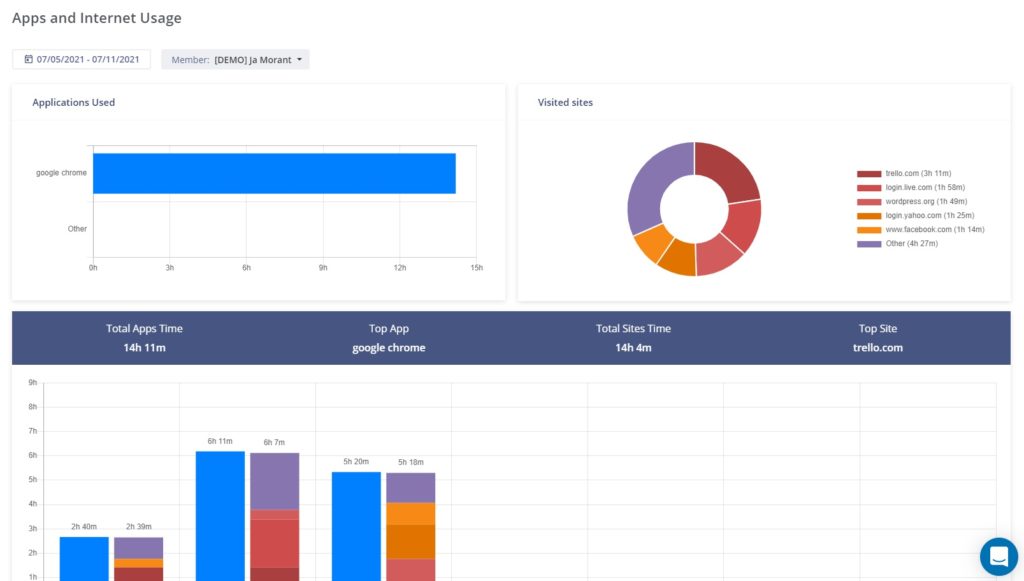Screen dimensions: 1024x581
Task: Click the Other (4h 27m) legend label
Action: click(912, 244)
